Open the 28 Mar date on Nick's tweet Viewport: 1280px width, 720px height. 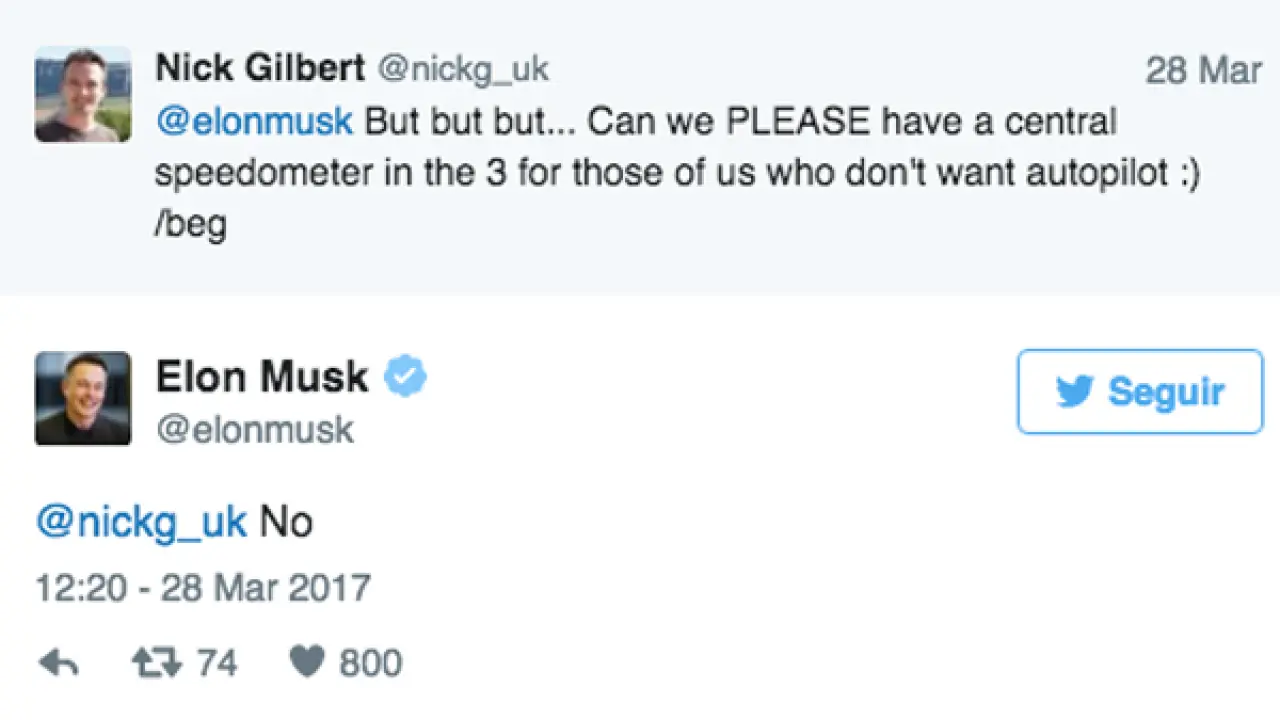(1203, 70)
